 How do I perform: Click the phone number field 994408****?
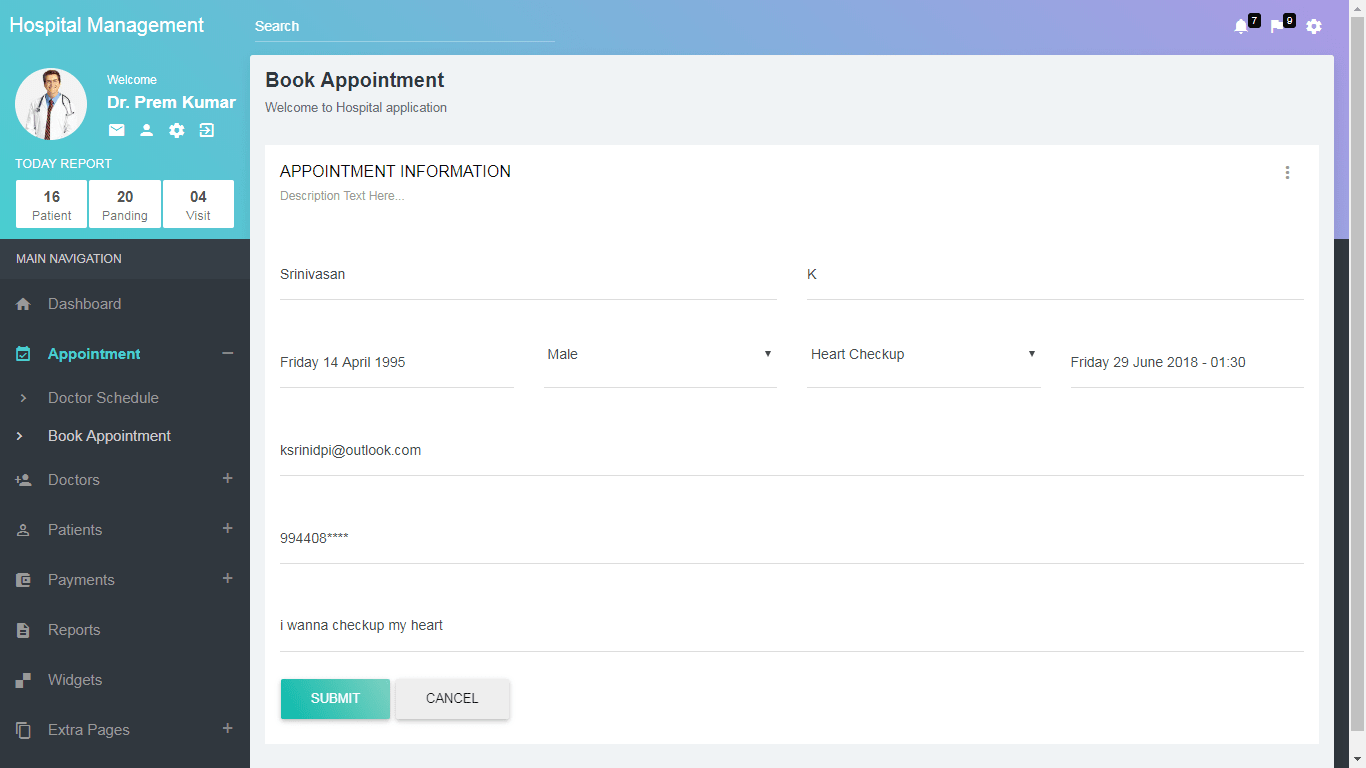point(792,538)
